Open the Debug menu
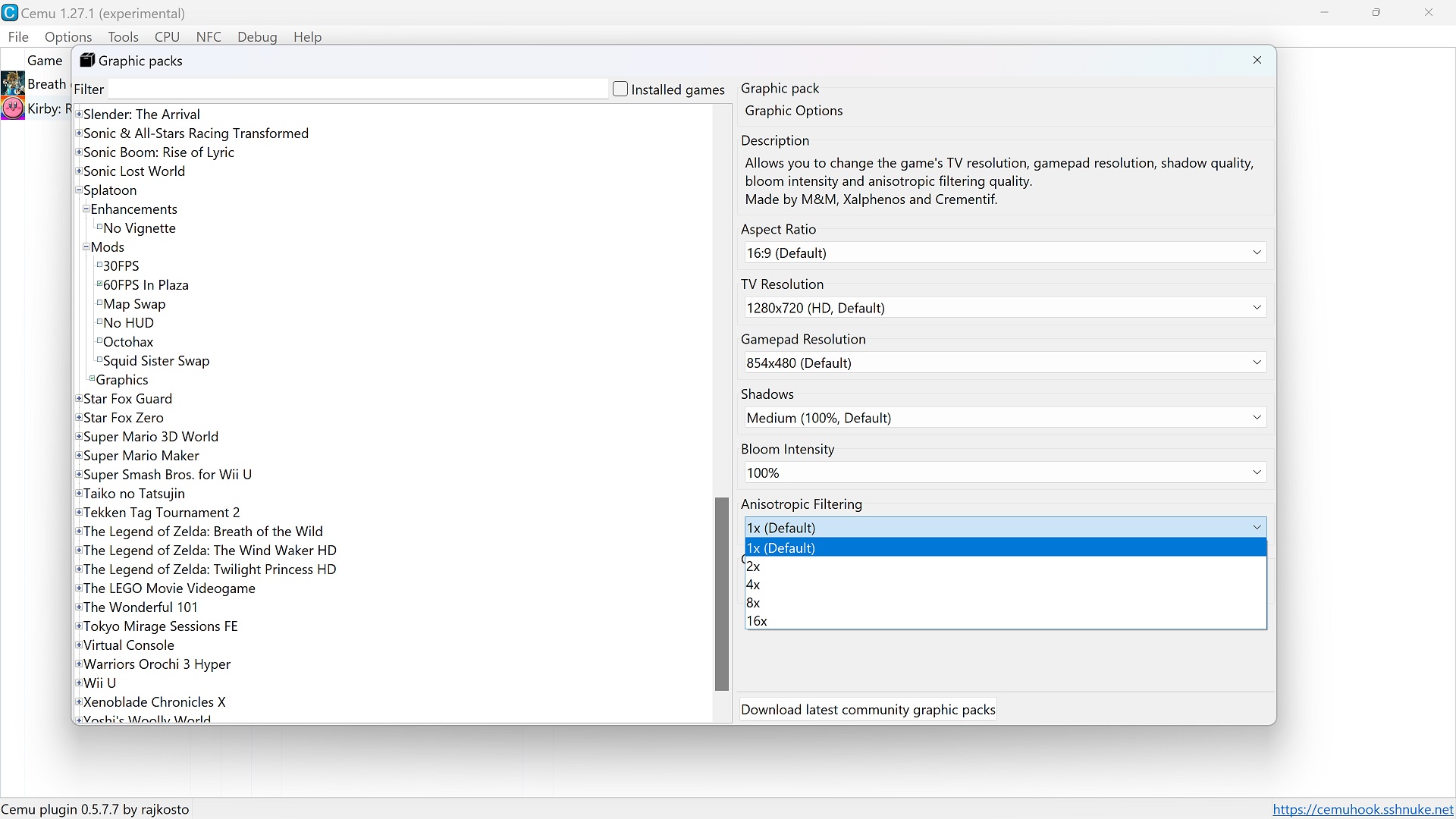The width and height of the screenshot is (1456, 819). 257,37
